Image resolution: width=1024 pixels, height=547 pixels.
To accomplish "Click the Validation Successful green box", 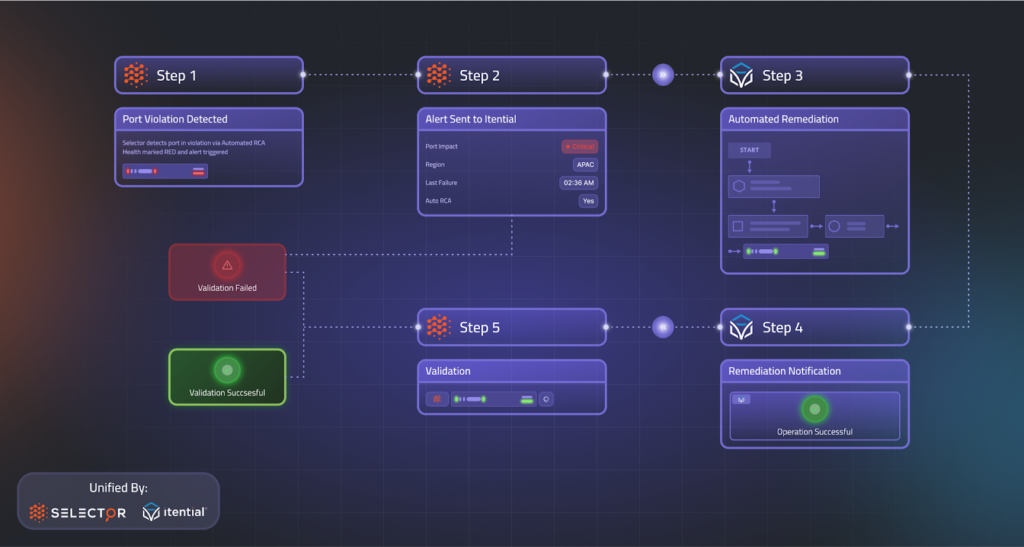I will point(227,377).
